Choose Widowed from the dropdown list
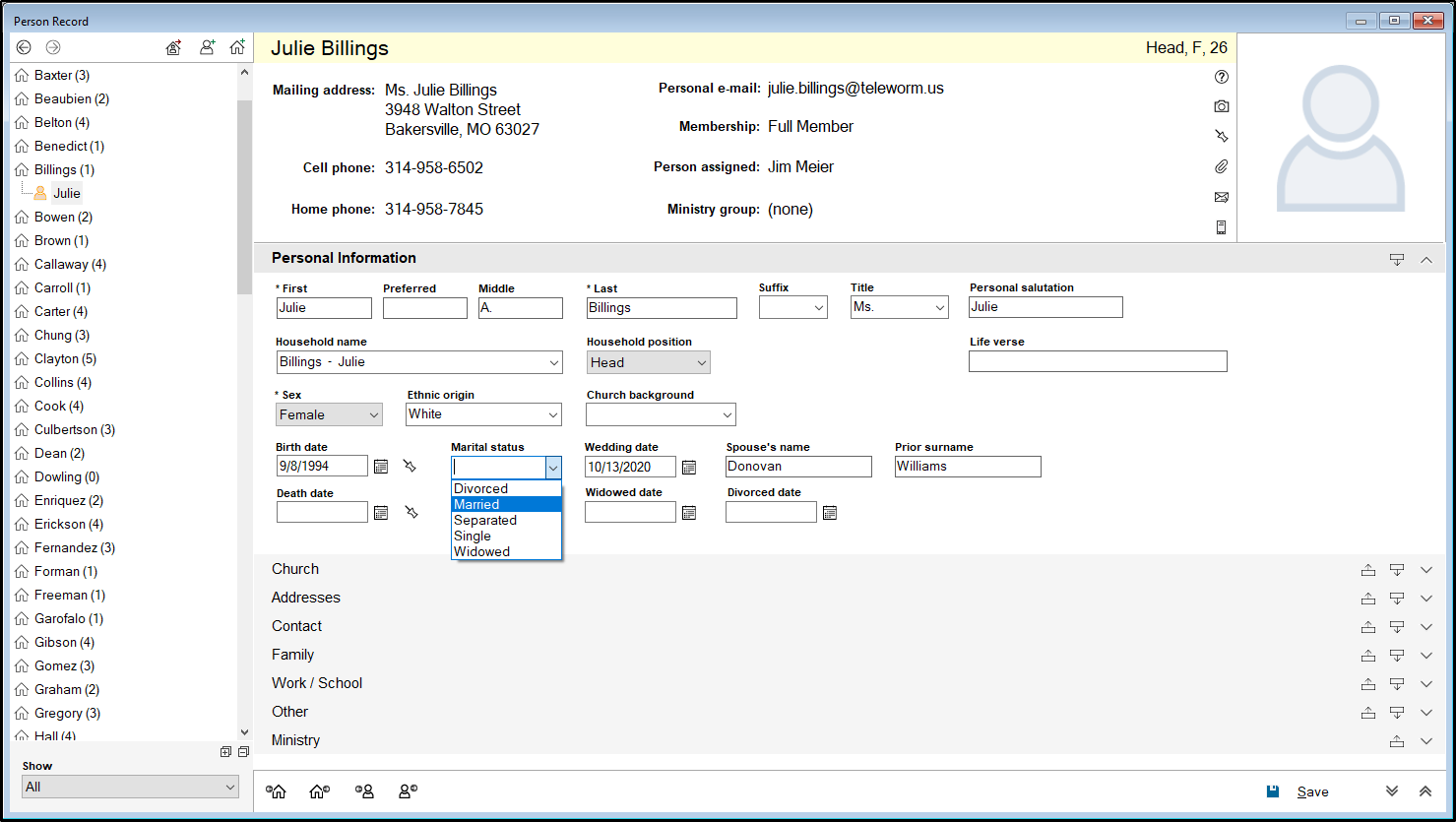Viewport: 1456px width, 822px height. pos(506,551)
